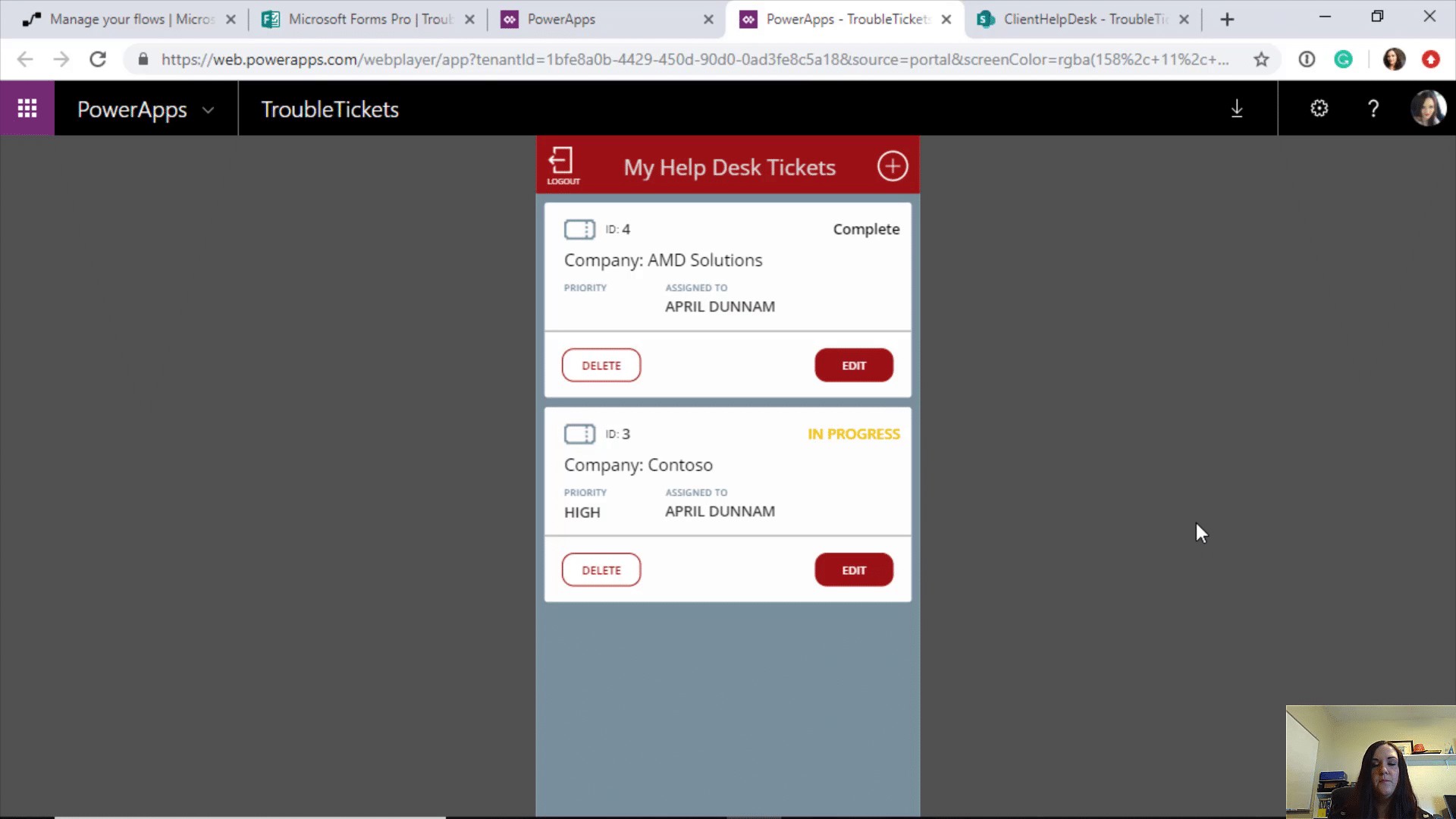Open the circled-i extension icon
Image resolution: width=1456 pixels, height=819 pixels.
1307,59
